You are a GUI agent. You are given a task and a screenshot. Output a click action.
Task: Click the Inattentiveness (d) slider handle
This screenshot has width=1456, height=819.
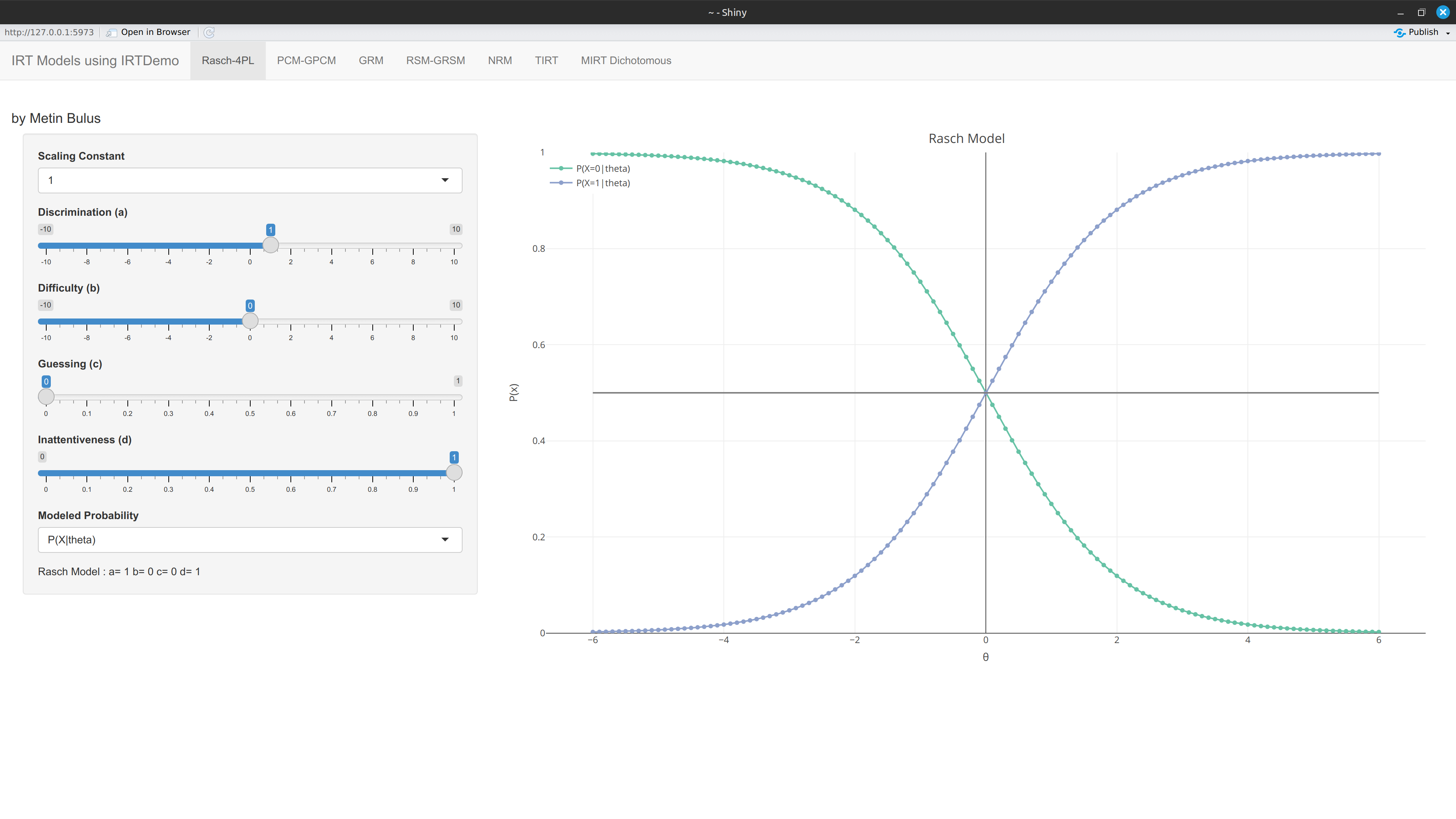pyautogui.click(x=454, y=472)
